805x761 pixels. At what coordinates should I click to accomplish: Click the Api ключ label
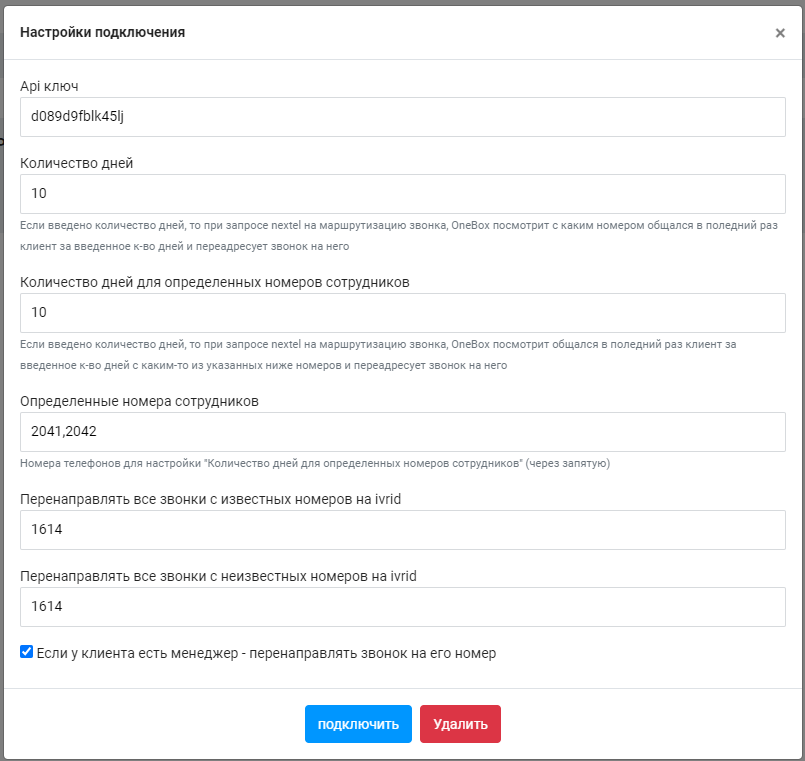coord(49,86)
